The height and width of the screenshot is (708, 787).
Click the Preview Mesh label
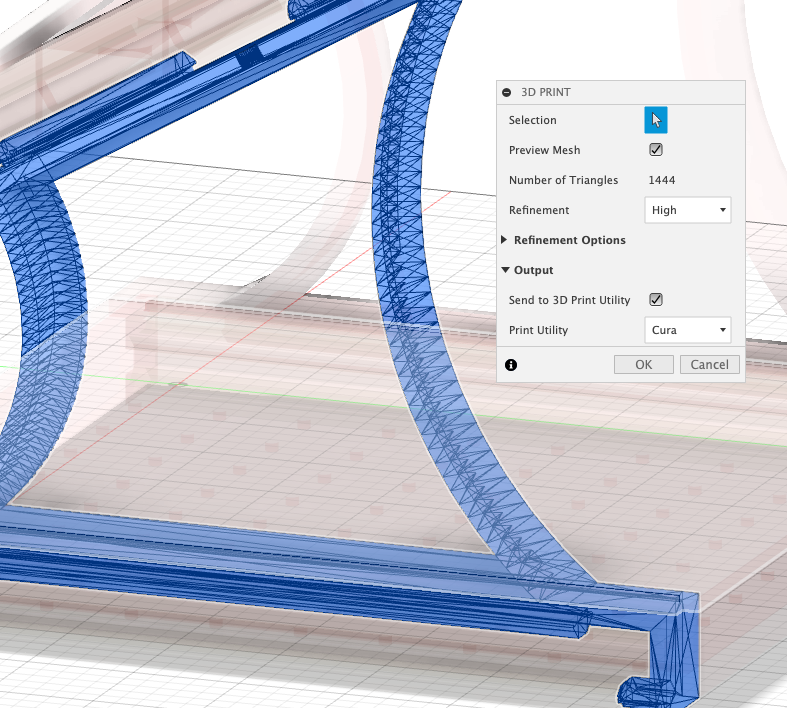(544, 150)
